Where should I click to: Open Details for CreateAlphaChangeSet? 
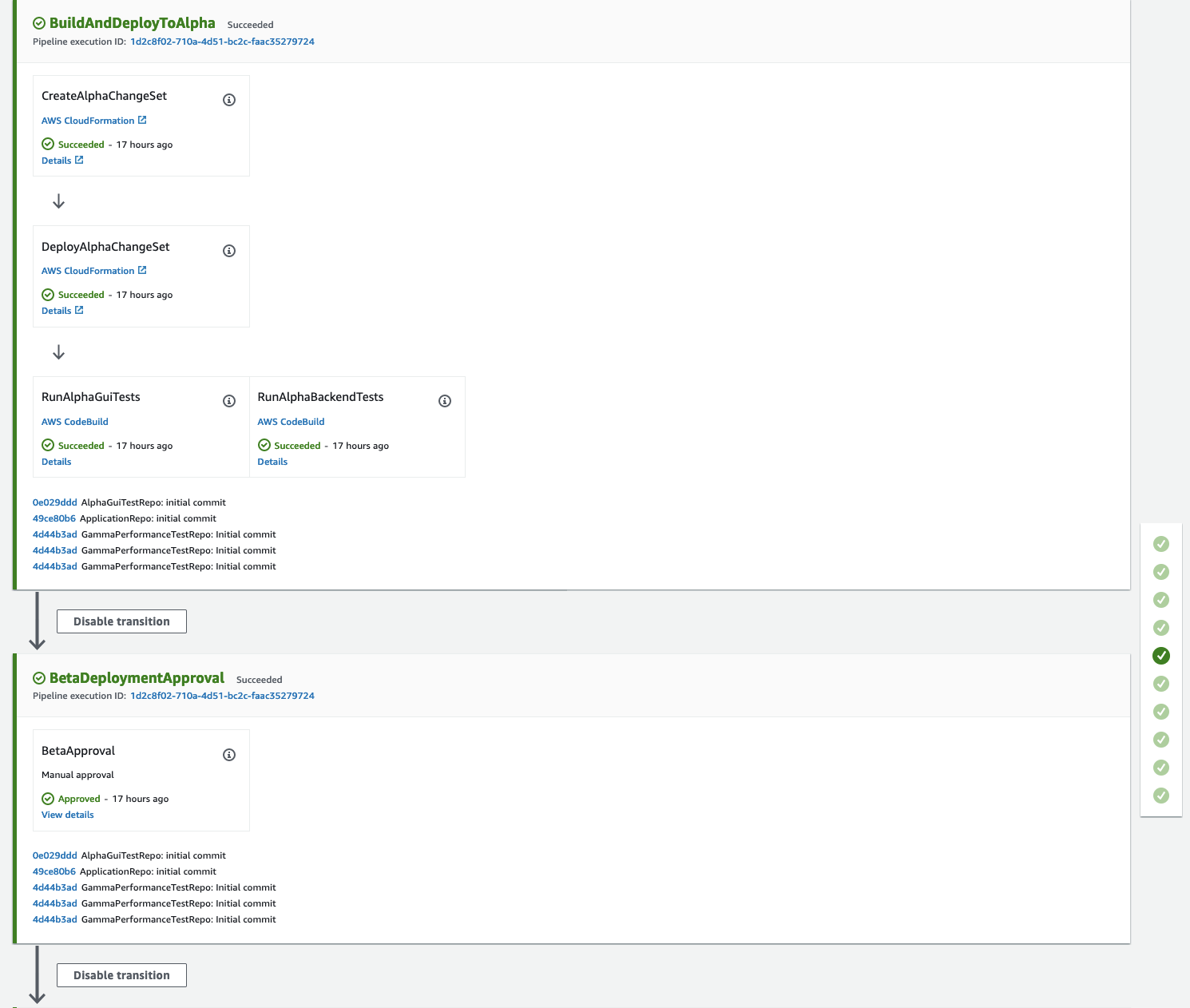pos(57,160)
